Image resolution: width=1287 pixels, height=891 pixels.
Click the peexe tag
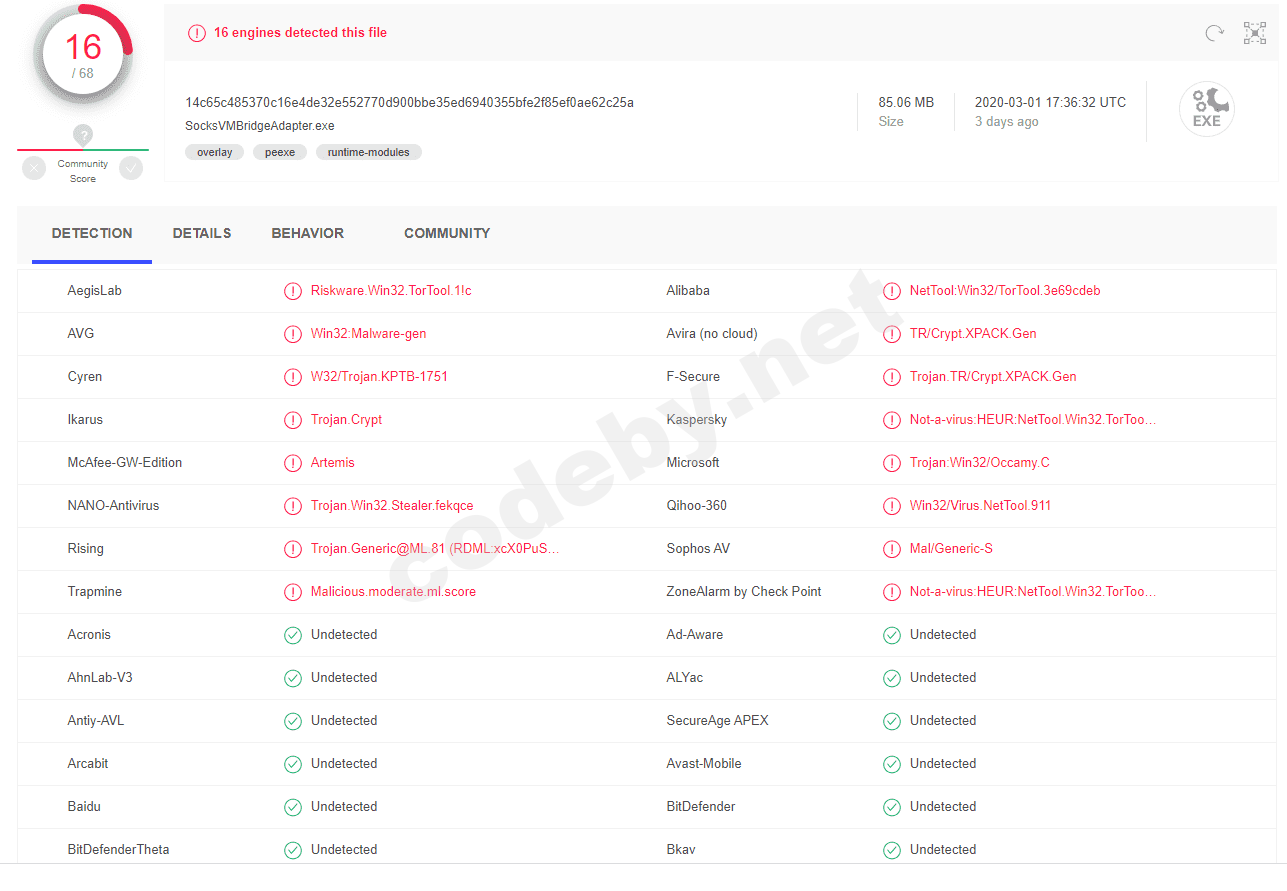pyautogui.click(x=280, y=153)
